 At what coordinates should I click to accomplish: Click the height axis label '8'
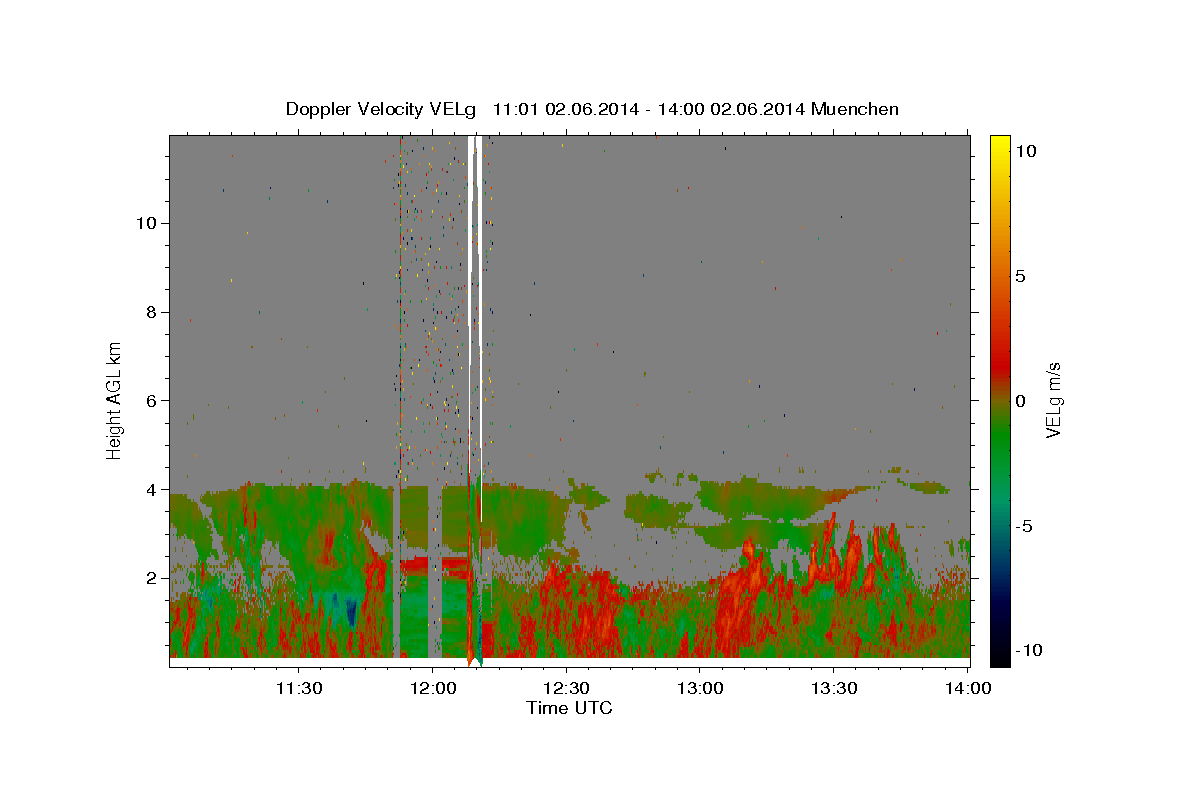[150, 311]
